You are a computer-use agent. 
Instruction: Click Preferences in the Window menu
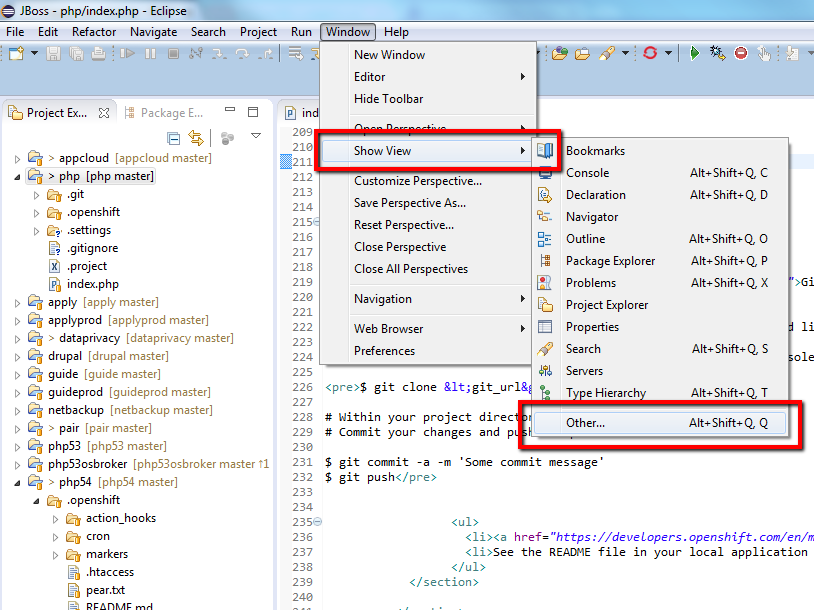384,351
